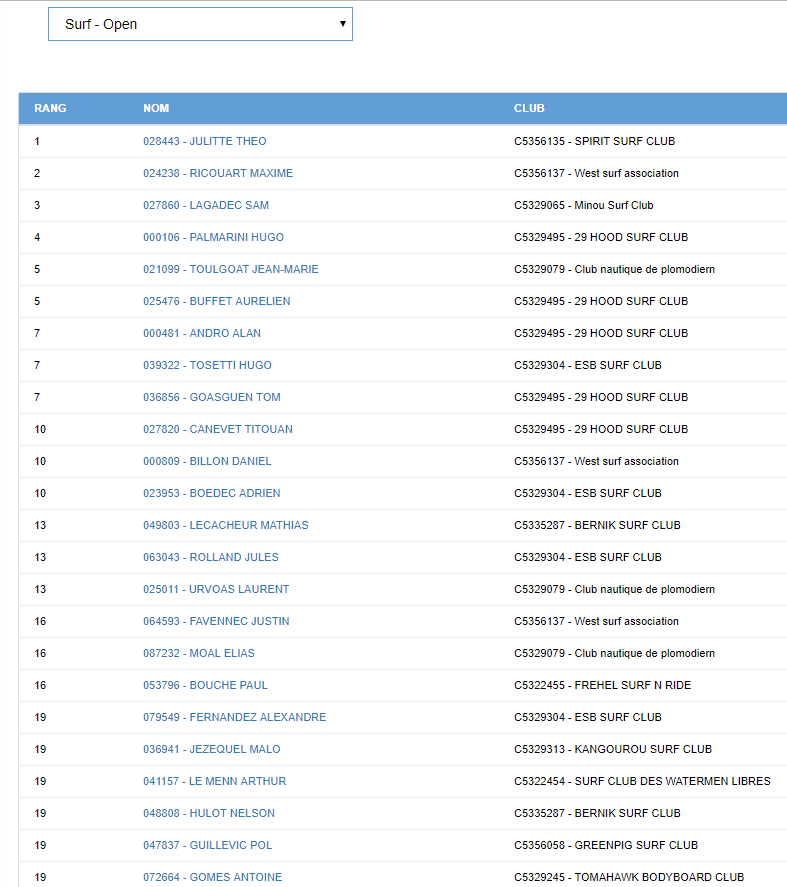Select club cell in TOSETTI HUGO row
Image resolution: width=787 pixels, height=887 pixels.
pos(588,365)
